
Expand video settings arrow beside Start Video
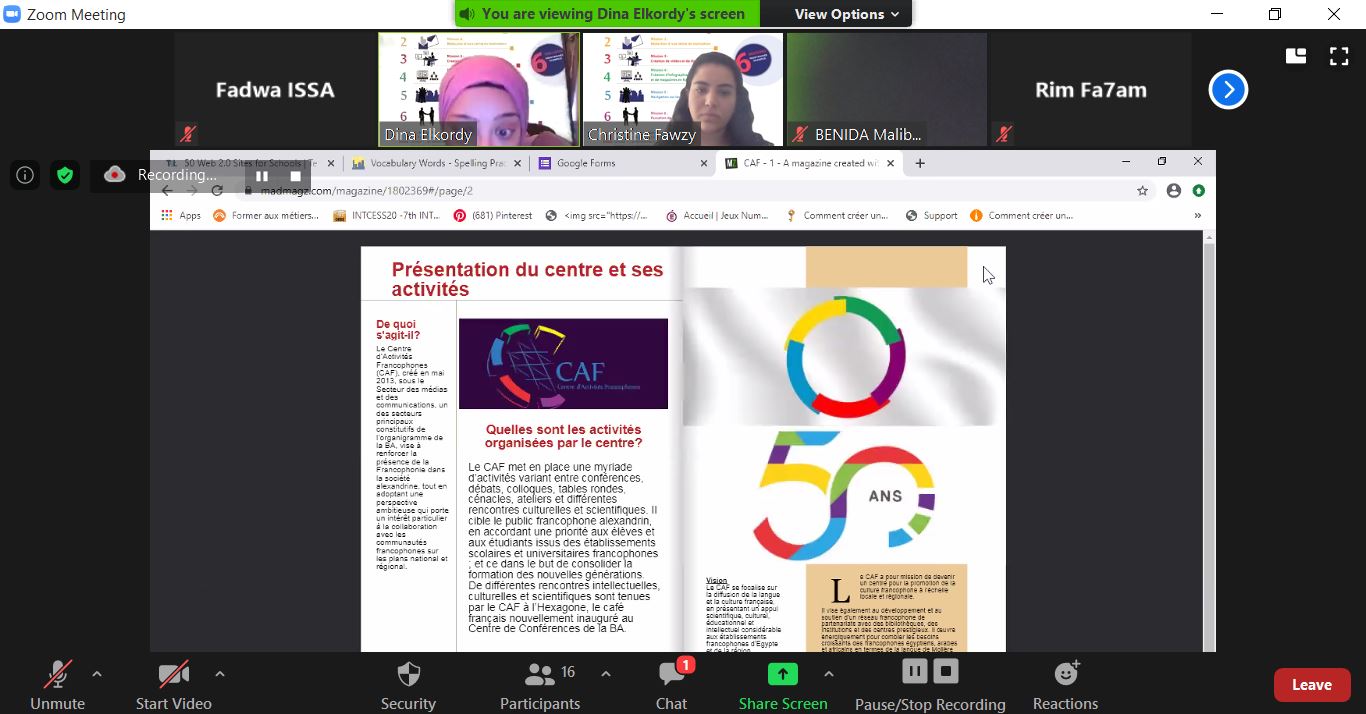(x=220, y=674)
